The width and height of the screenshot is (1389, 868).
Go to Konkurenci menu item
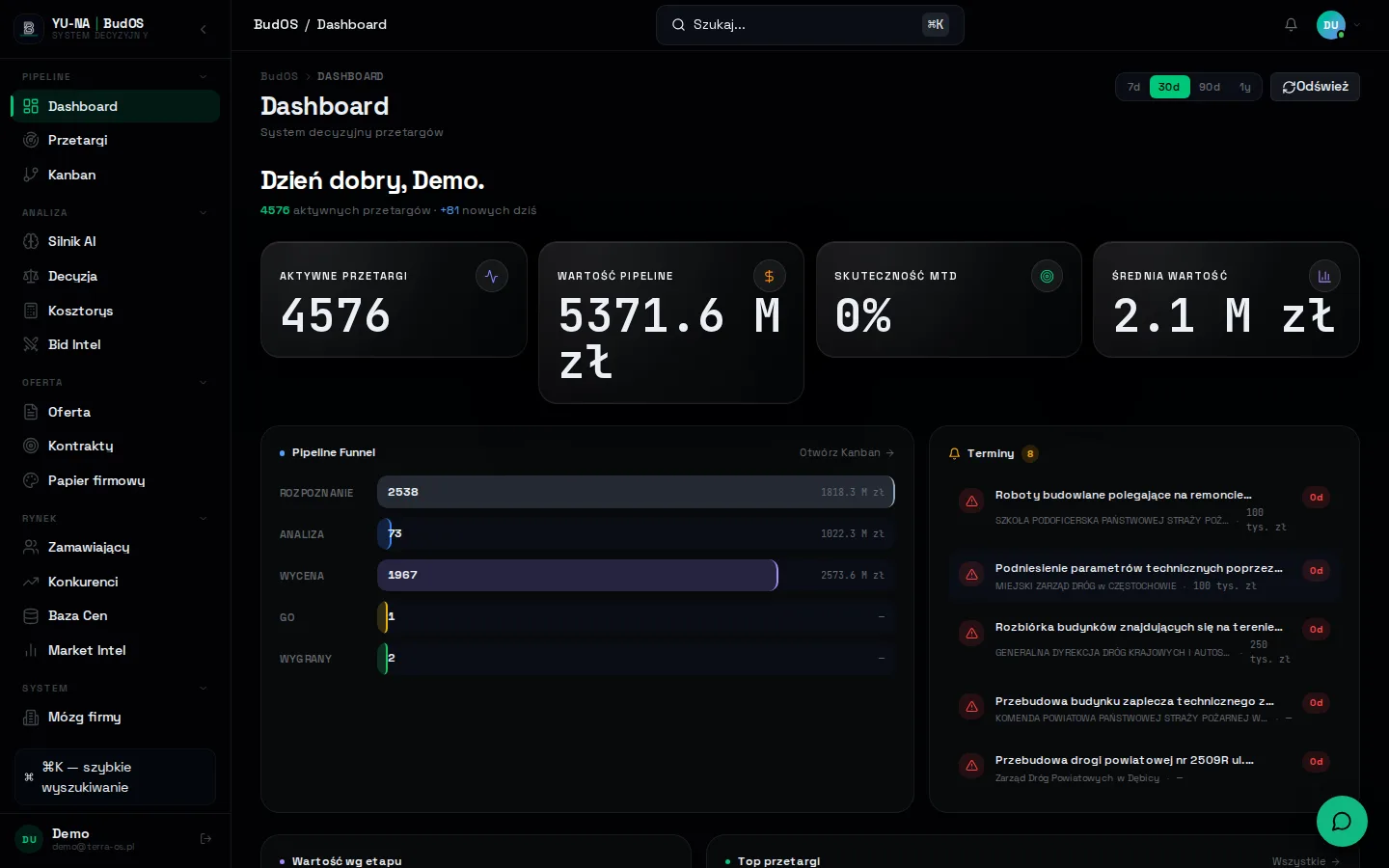pos(116,582)
